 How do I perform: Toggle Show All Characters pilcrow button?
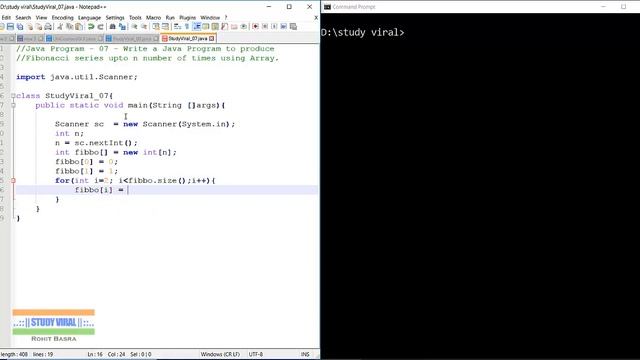(187, 27)
